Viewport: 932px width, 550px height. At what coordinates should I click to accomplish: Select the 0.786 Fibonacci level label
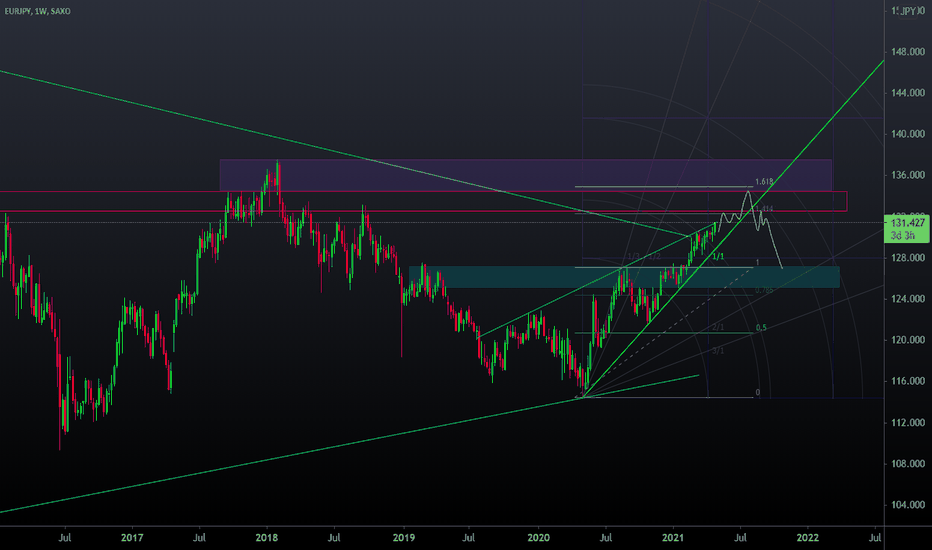[x=764, y=290]
